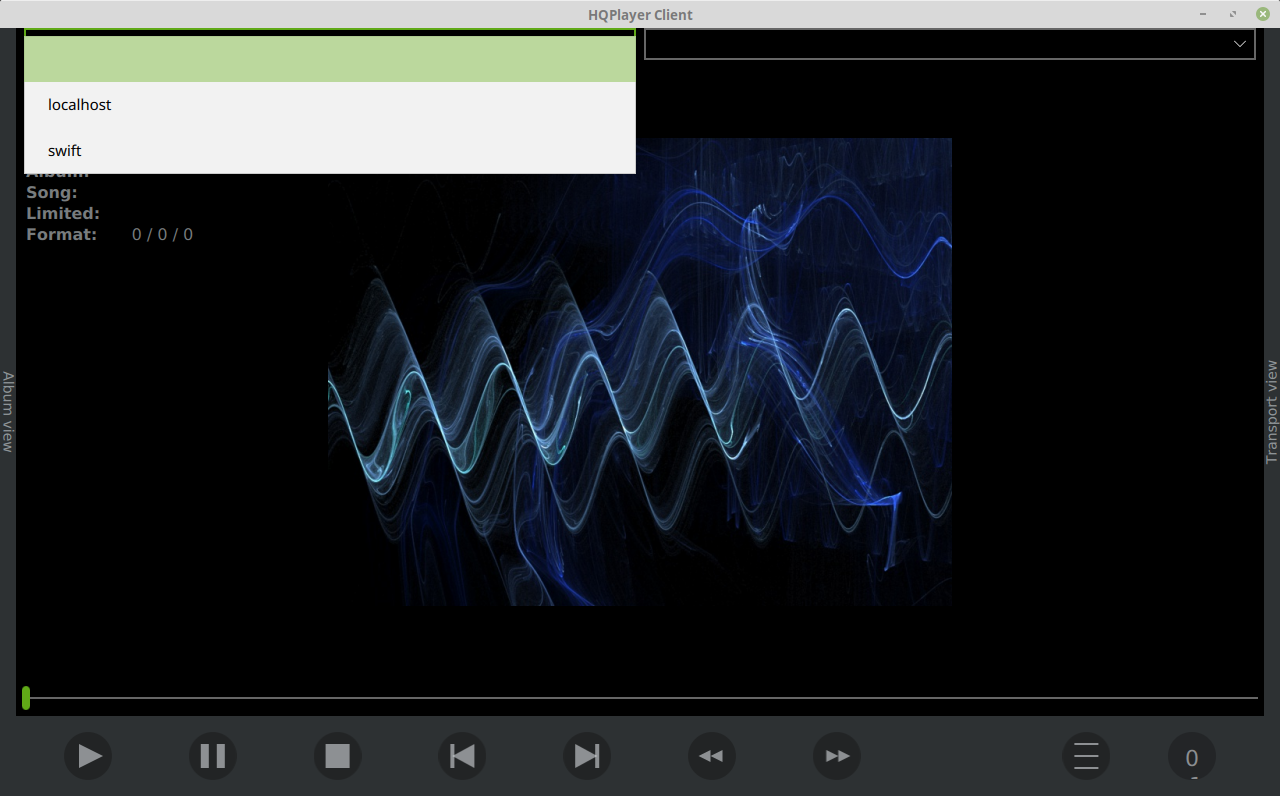Click the rewind double-arrow icon
The image size is (1280, 796).
tap(711, 756)
